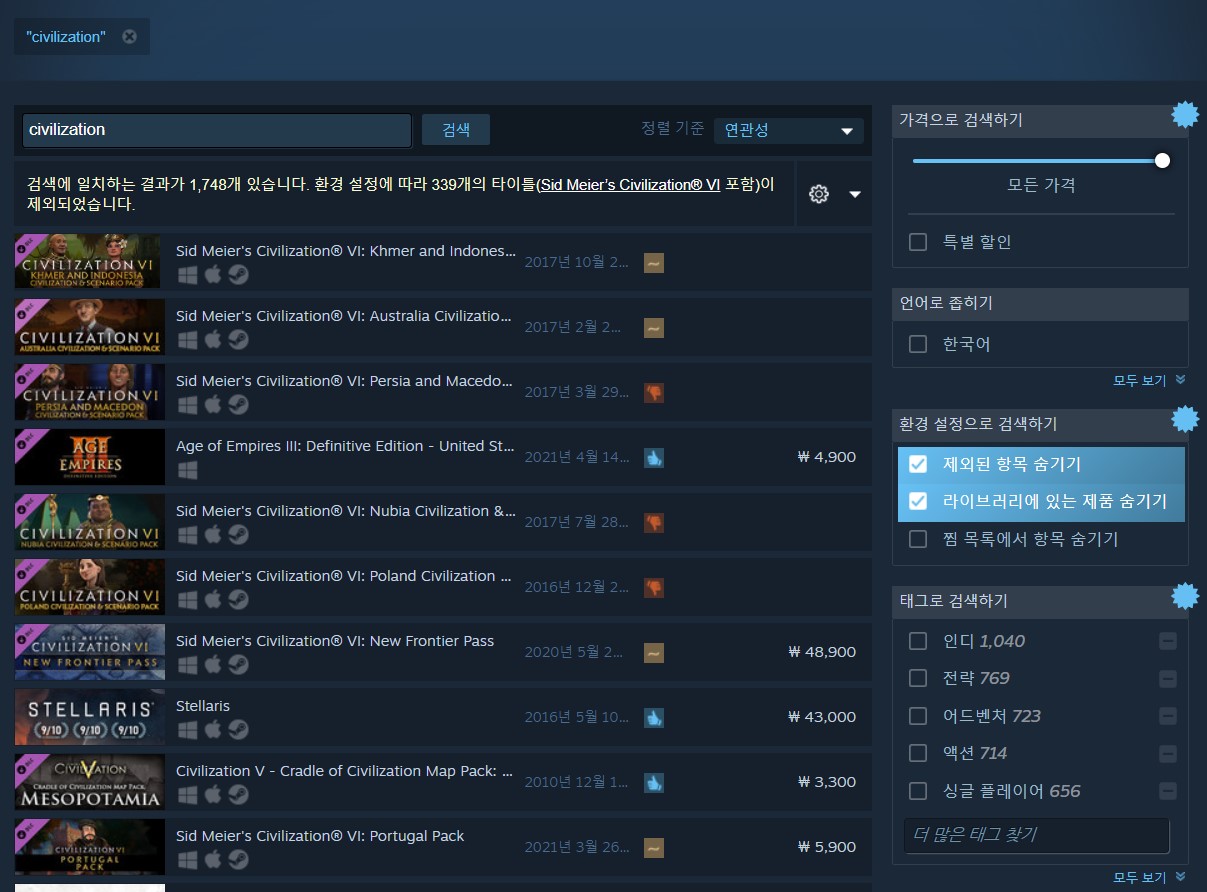
Task: Collapse the 가격으로 검색하기 panel header
Action: point(1040,120)
